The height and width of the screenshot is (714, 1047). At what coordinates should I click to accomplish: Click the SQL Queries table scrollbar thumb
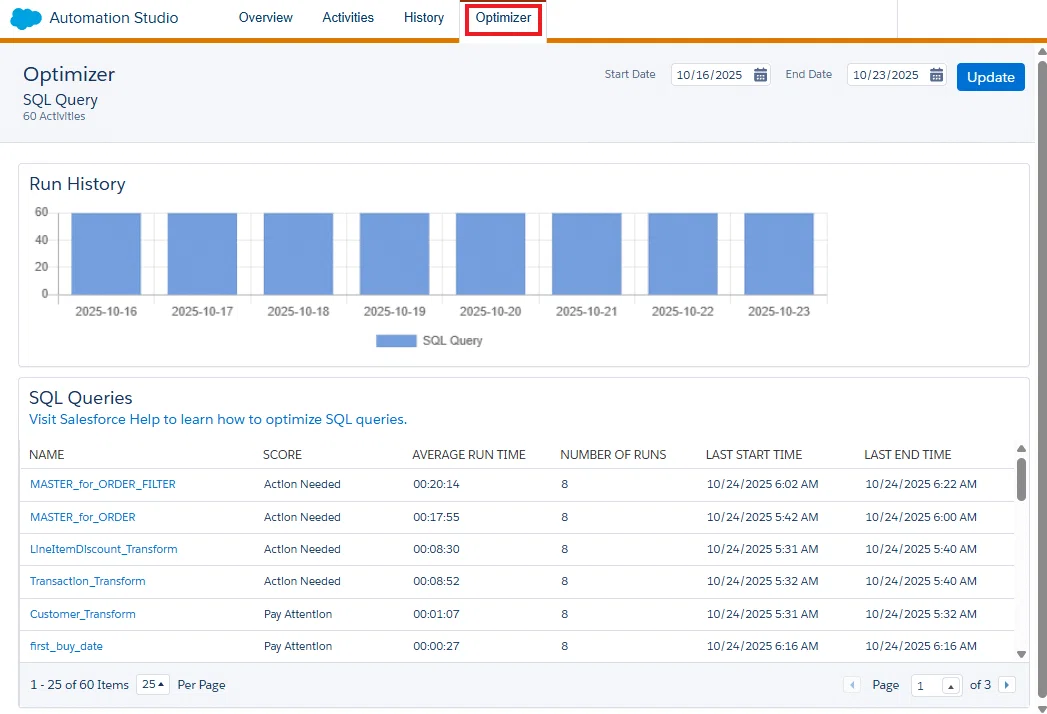point(1021,479)
